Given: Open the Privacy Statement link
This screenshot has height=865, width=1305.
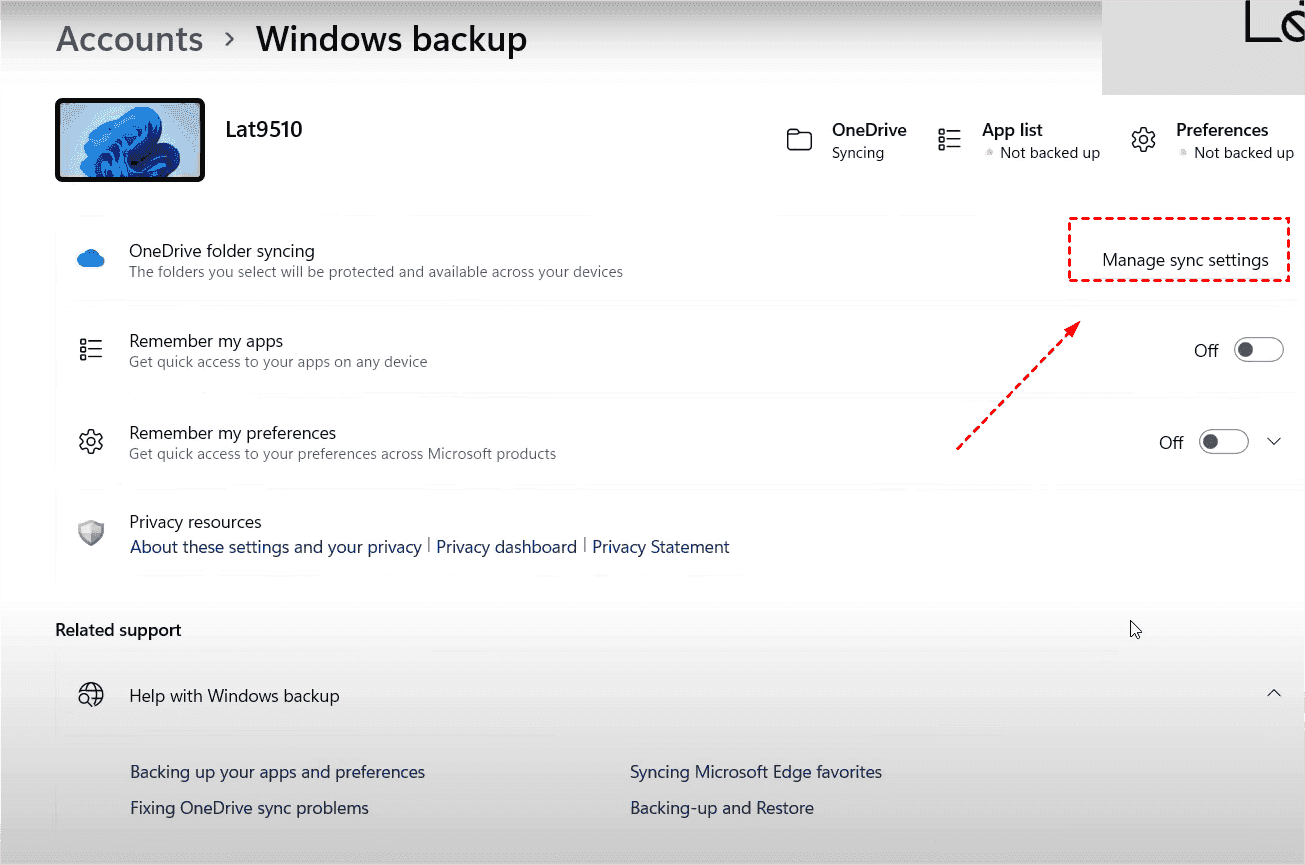Looking at the screenshot, I should point(660,547).
